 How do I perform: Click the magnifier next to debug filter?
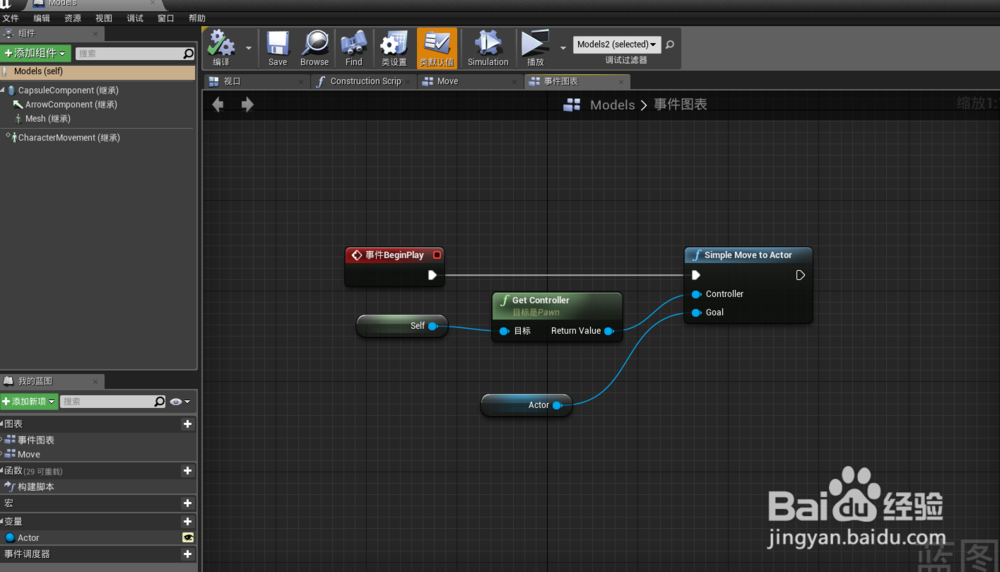click(x=670, y=44)
